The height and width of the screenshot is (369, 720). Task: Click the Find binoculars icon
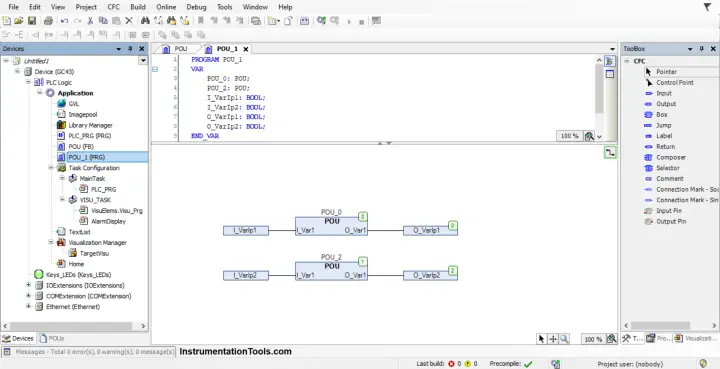pyautogui.click(x=145, y=21)
